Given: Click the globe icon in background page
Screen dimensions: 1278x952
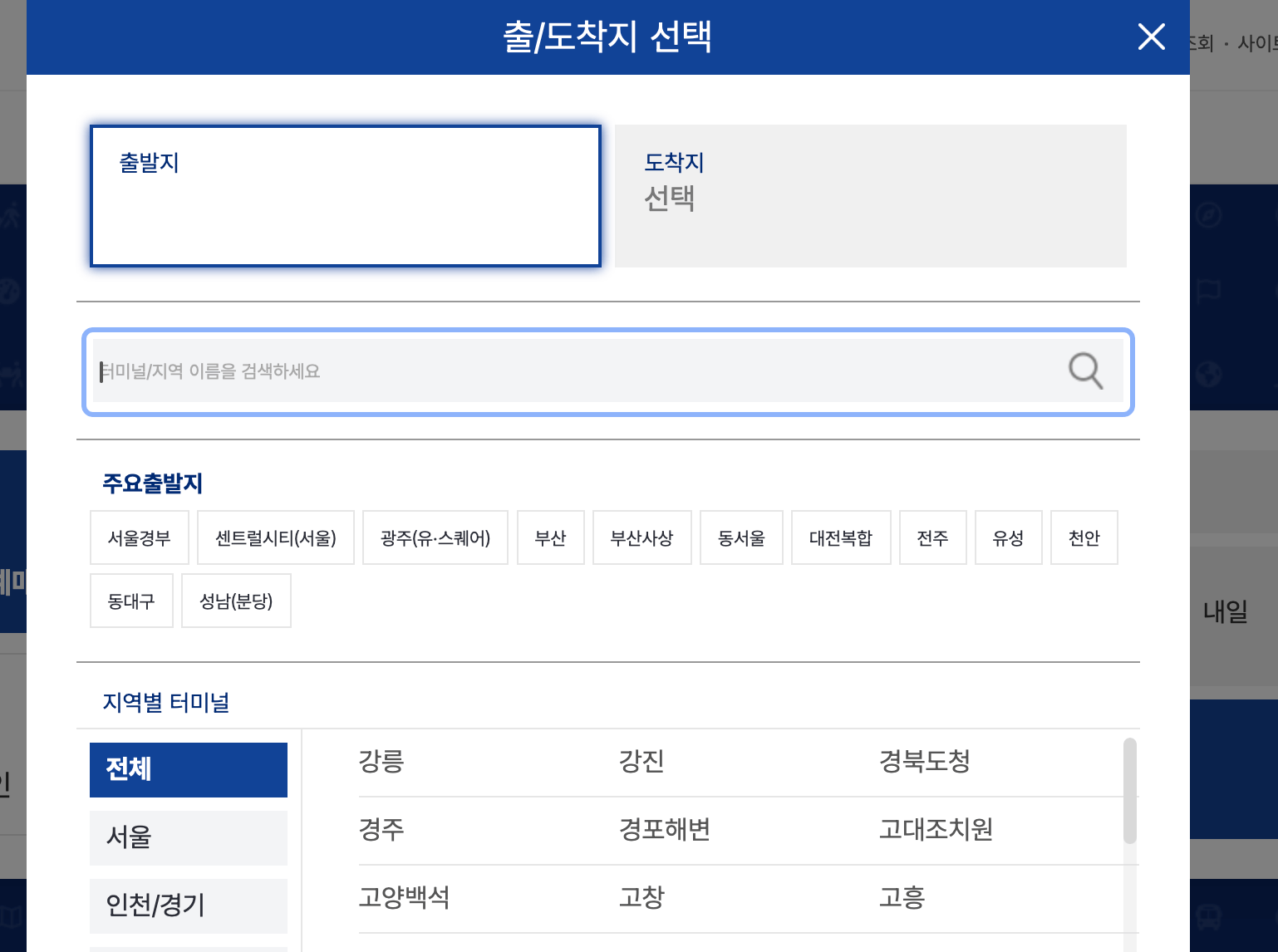Looking at the screenshot, I should pos(1209,374).
